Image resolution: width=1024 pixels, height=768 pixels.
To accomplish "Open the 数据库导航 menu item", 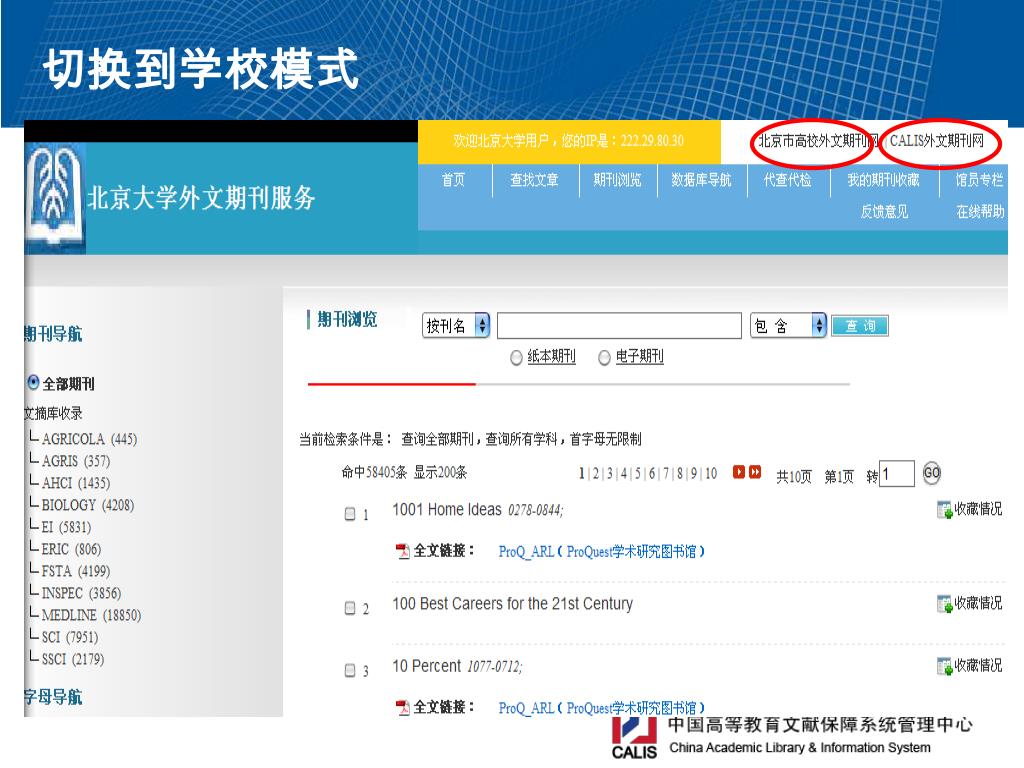I will click(x=701, y=180).
